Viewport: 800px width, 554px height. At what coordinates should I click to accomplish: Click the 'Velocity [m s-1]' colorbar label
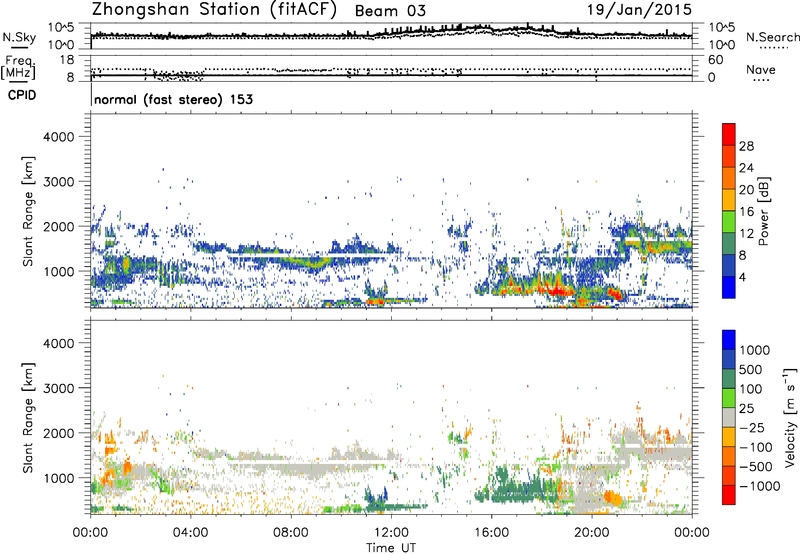[x=790, y=417]
